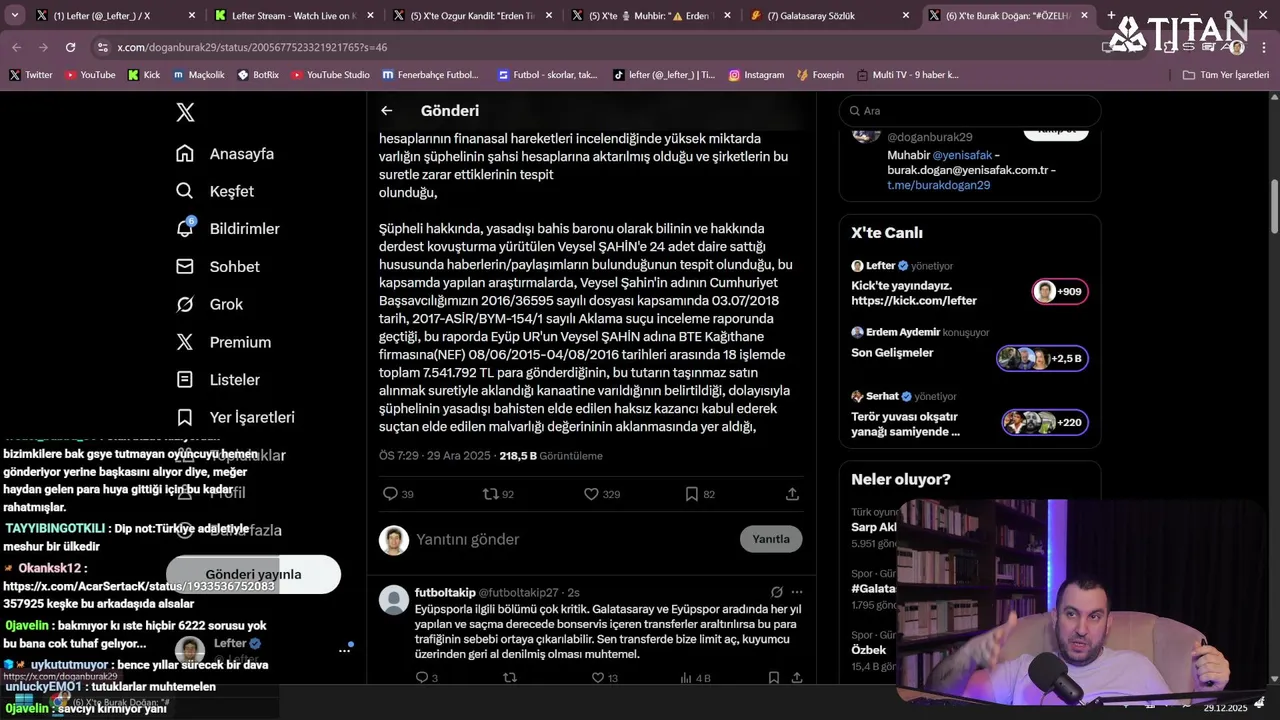Open Anasayfa home page
The image size is (1280, 720).
tap(225, 154)
